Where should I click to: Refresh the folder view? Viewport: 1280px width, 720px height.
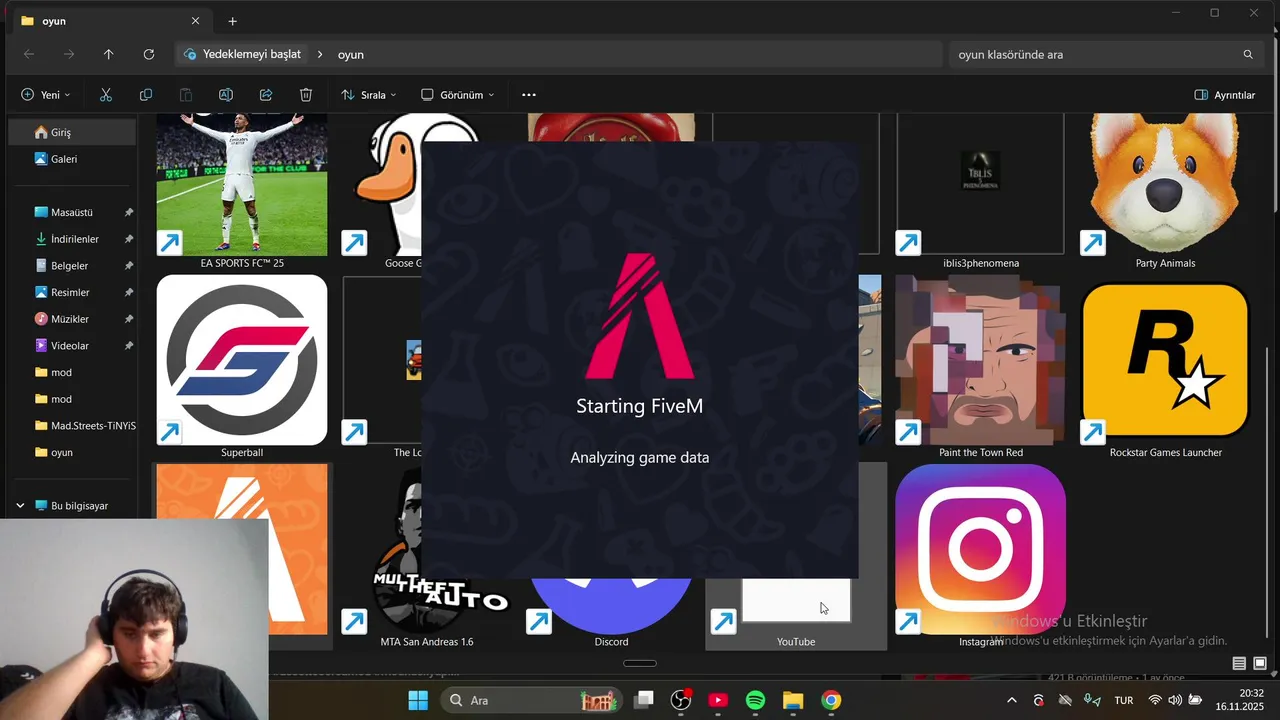coord(149,55)
